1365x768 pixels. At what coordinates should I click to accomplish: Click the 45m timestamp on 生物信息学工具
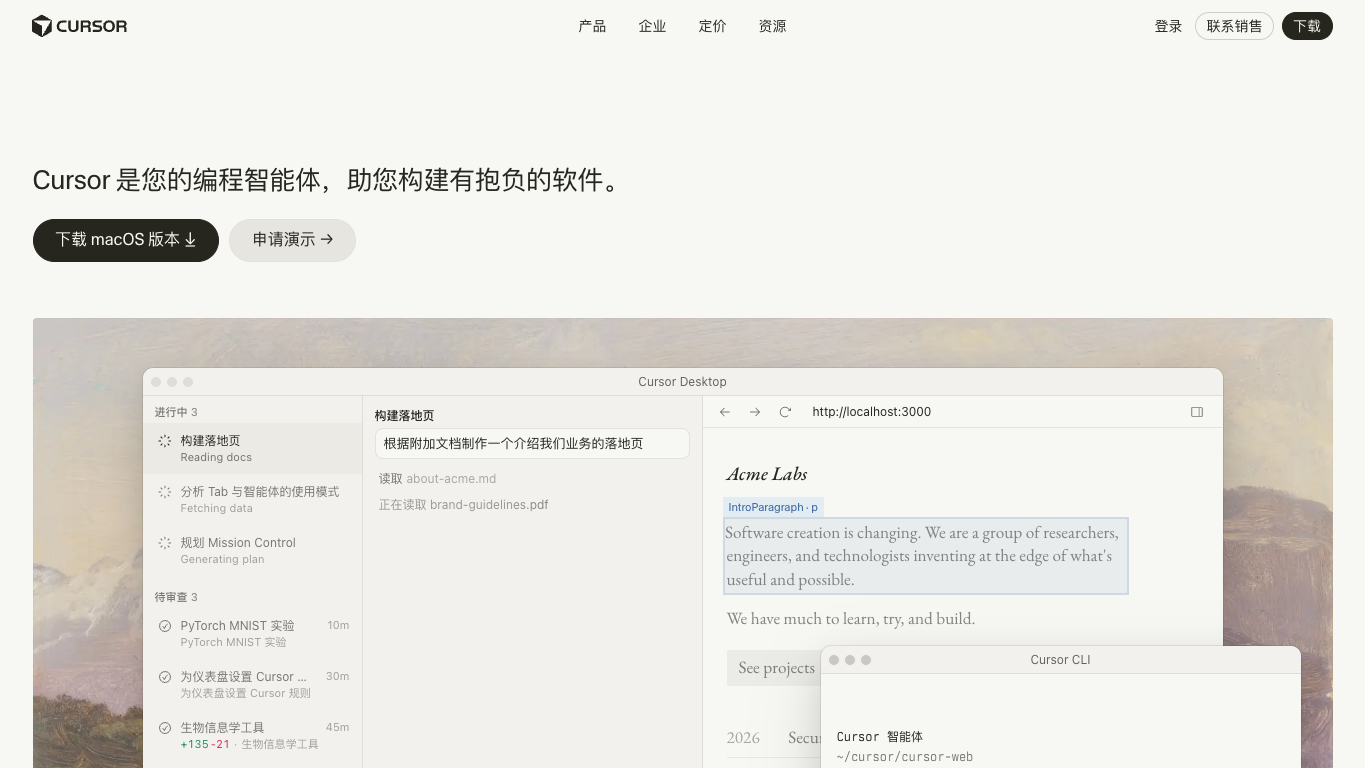[337, 728]
